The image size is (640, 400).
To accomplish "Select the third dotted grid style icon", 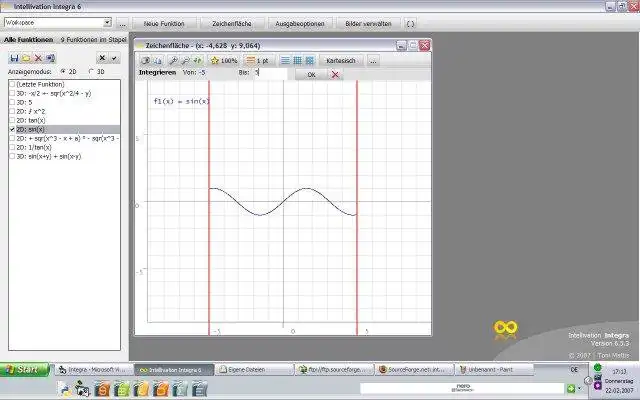I will click(310, 60).
